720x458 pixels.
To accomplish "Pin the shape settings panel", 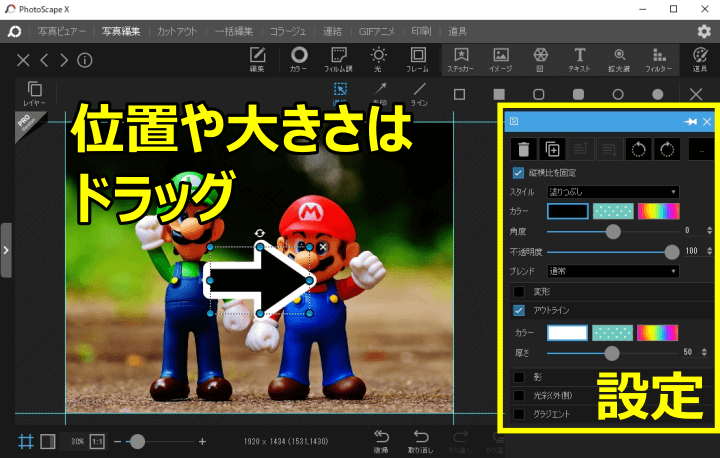I will [x=690, y=122].
